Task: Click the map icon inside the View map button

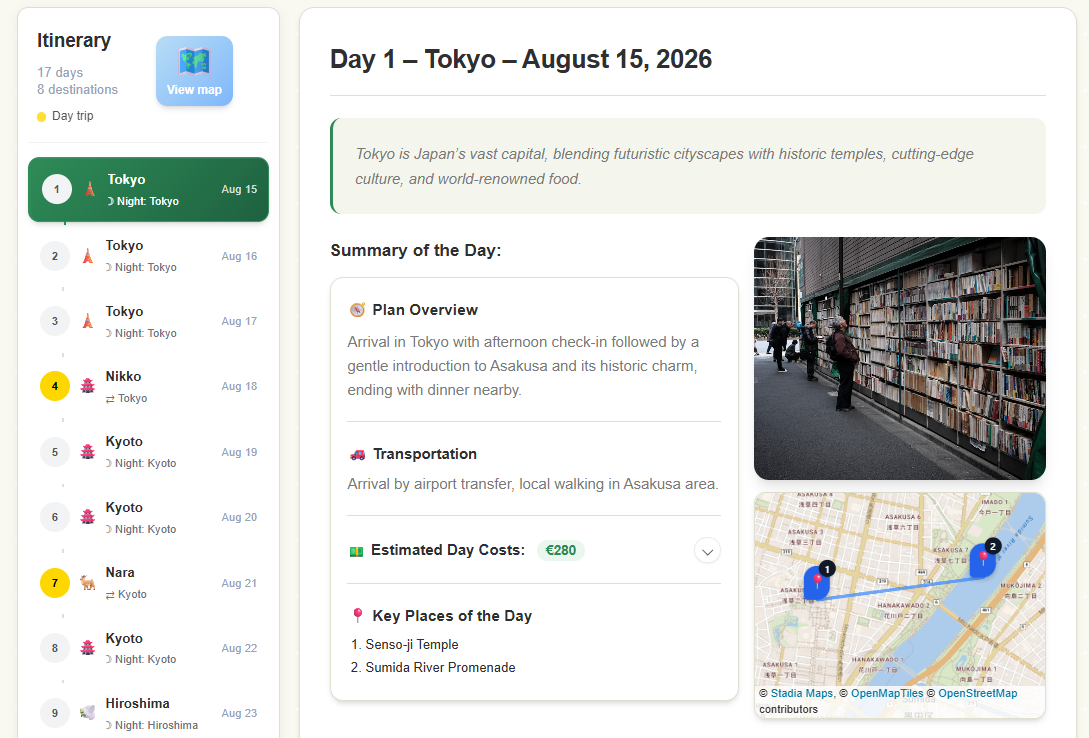Action: tap(194, 61)
